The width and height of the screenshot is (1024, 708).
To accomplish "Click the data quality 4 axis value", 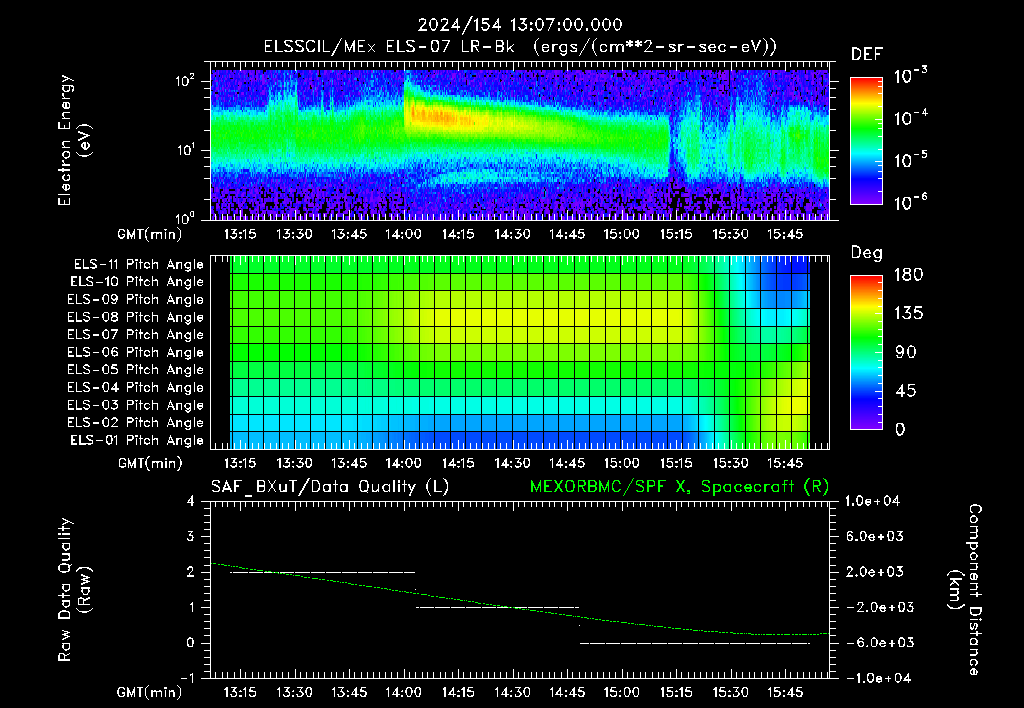I will pyautogui.click(x=191, y=501).
